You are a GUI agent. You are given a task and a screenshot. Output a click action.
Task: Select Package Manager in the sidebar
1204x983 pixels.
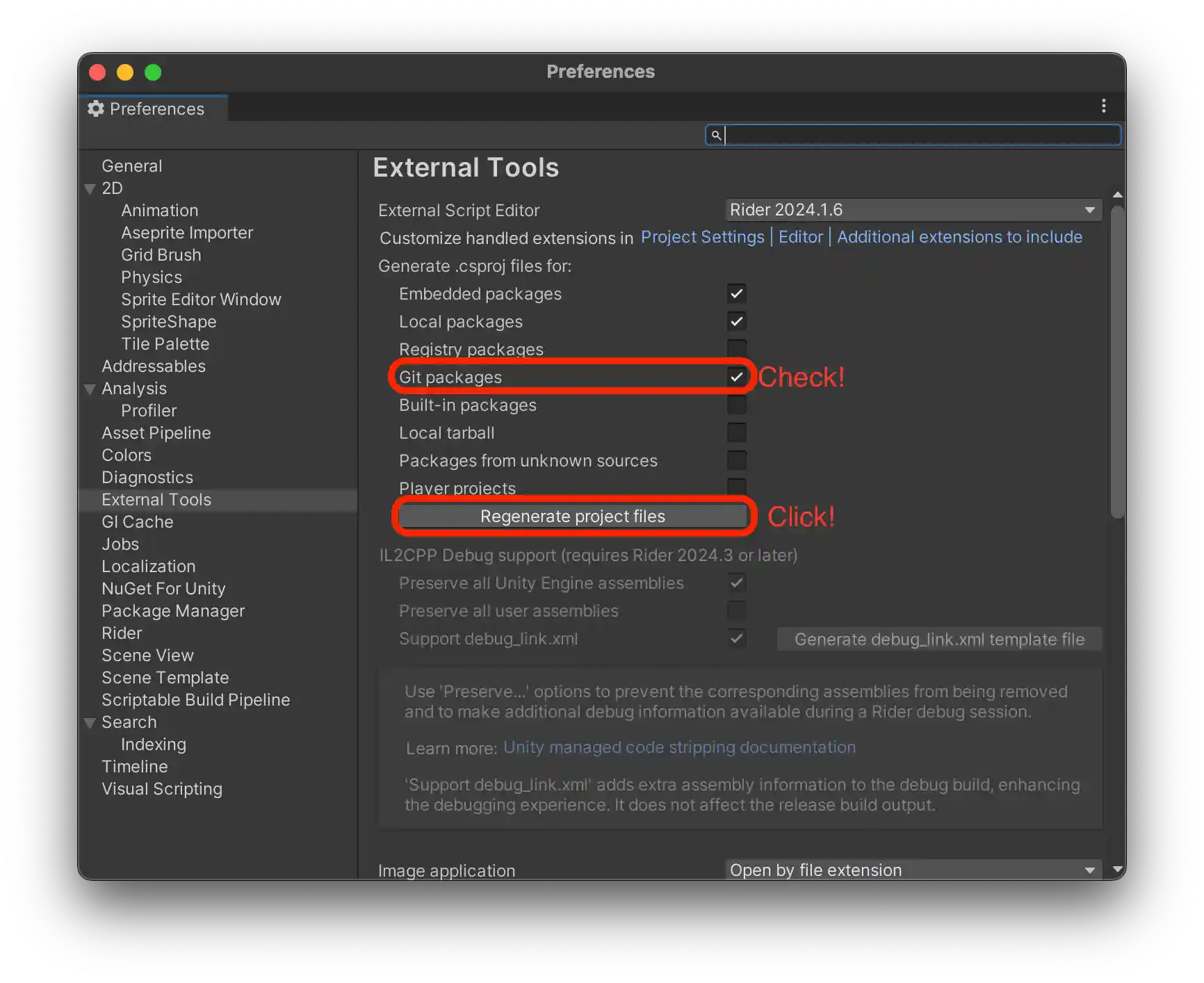pos(173,611)
